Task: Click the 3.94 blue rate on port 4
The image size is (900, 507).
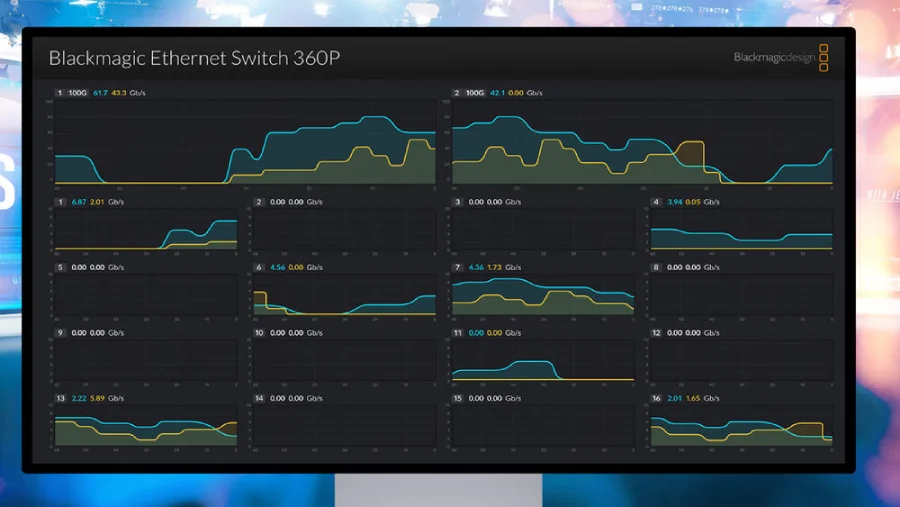Action: point(675,202)
